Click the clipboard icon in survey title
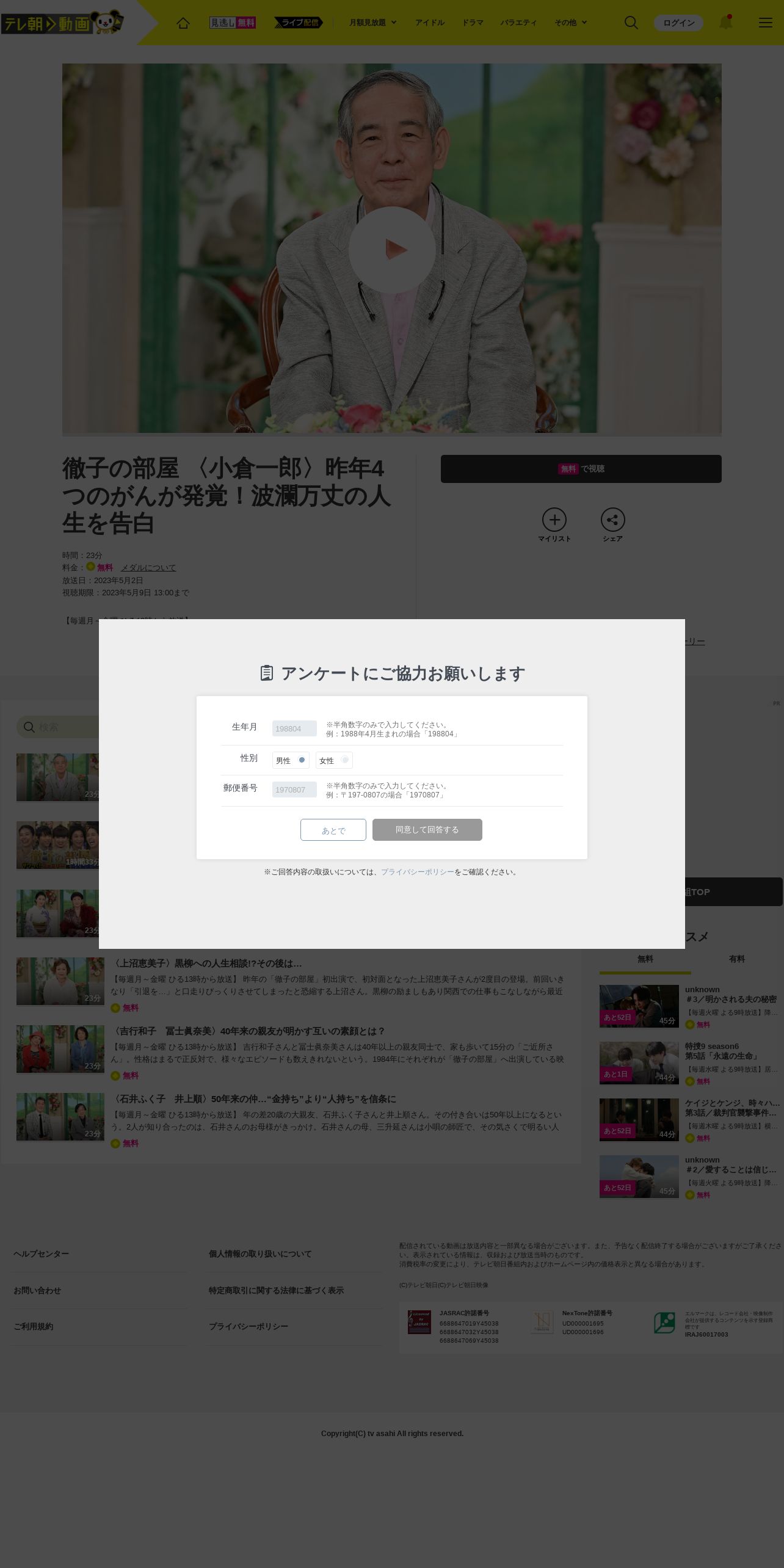The image size is (784, 1568). point(267,673)
